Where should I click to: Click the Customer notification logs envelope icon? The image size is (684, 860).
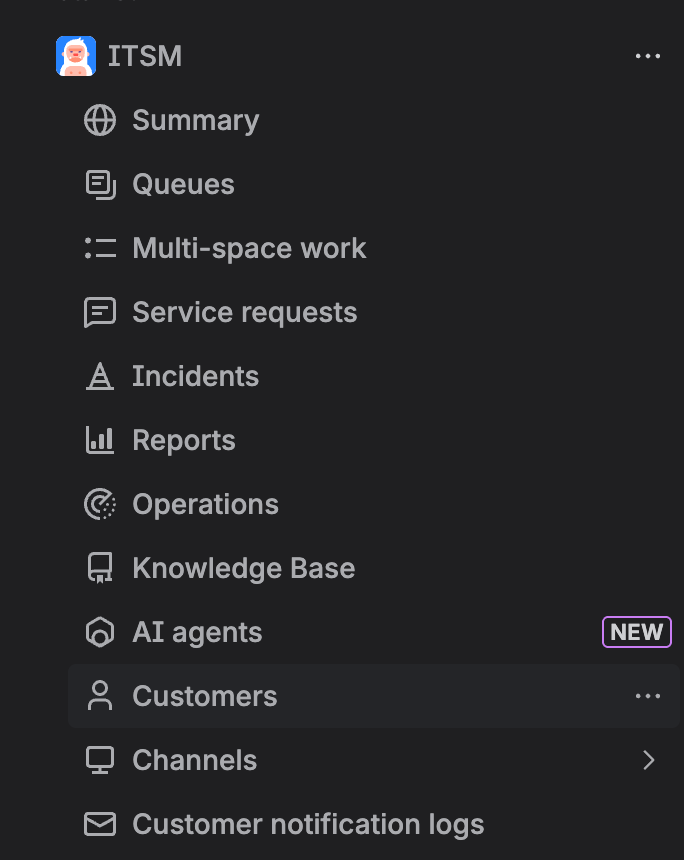[100, 824]
